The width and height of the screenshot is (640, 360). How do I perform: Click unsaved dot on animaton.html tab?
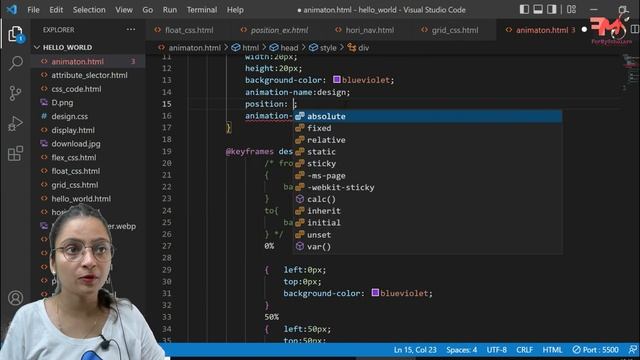(x=584, y=30)
